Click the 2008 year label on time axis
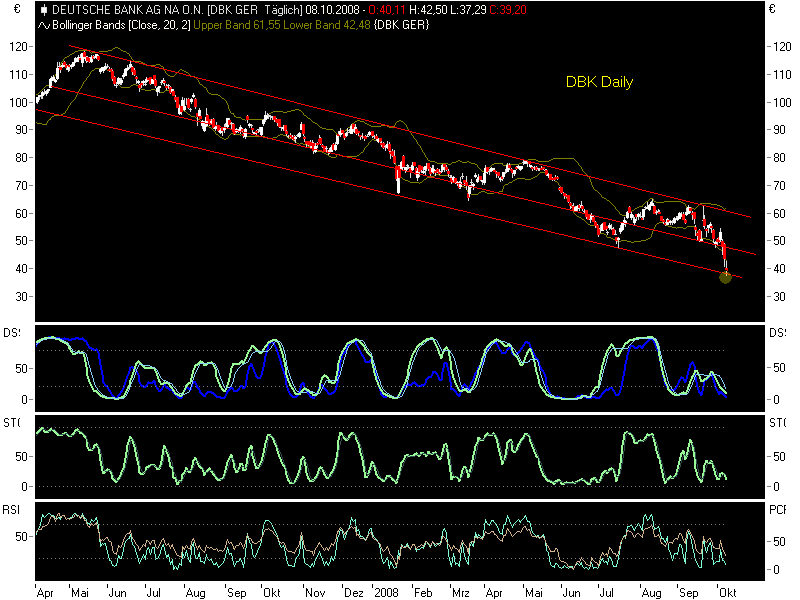The width and height of the screenshot is (800, 600). (x=386, y=593)
